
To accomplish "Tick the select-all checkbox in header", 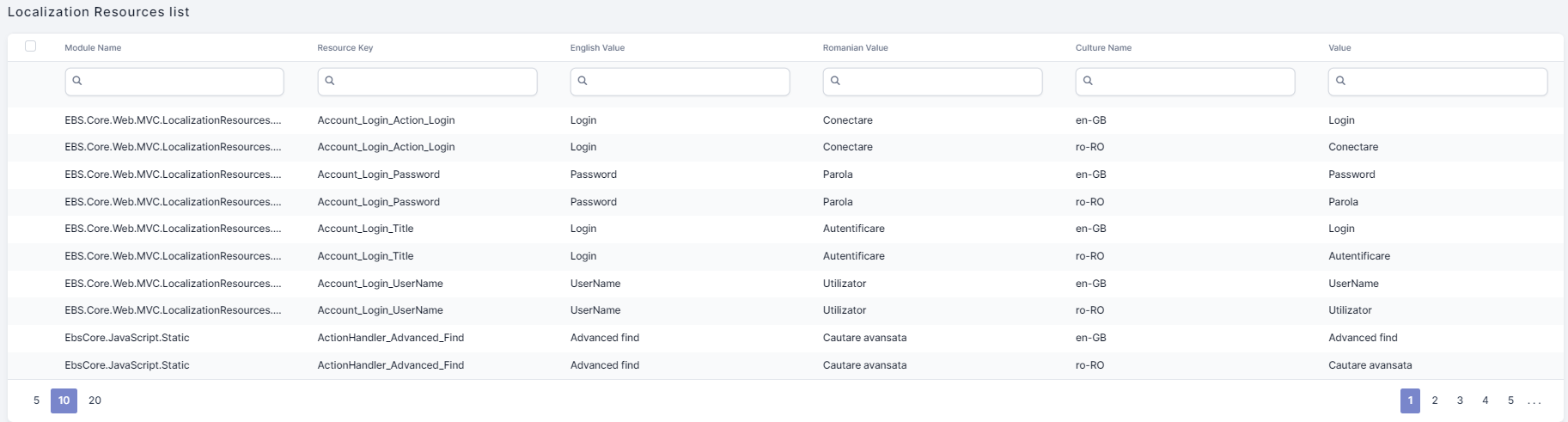I will click(31, 46).
